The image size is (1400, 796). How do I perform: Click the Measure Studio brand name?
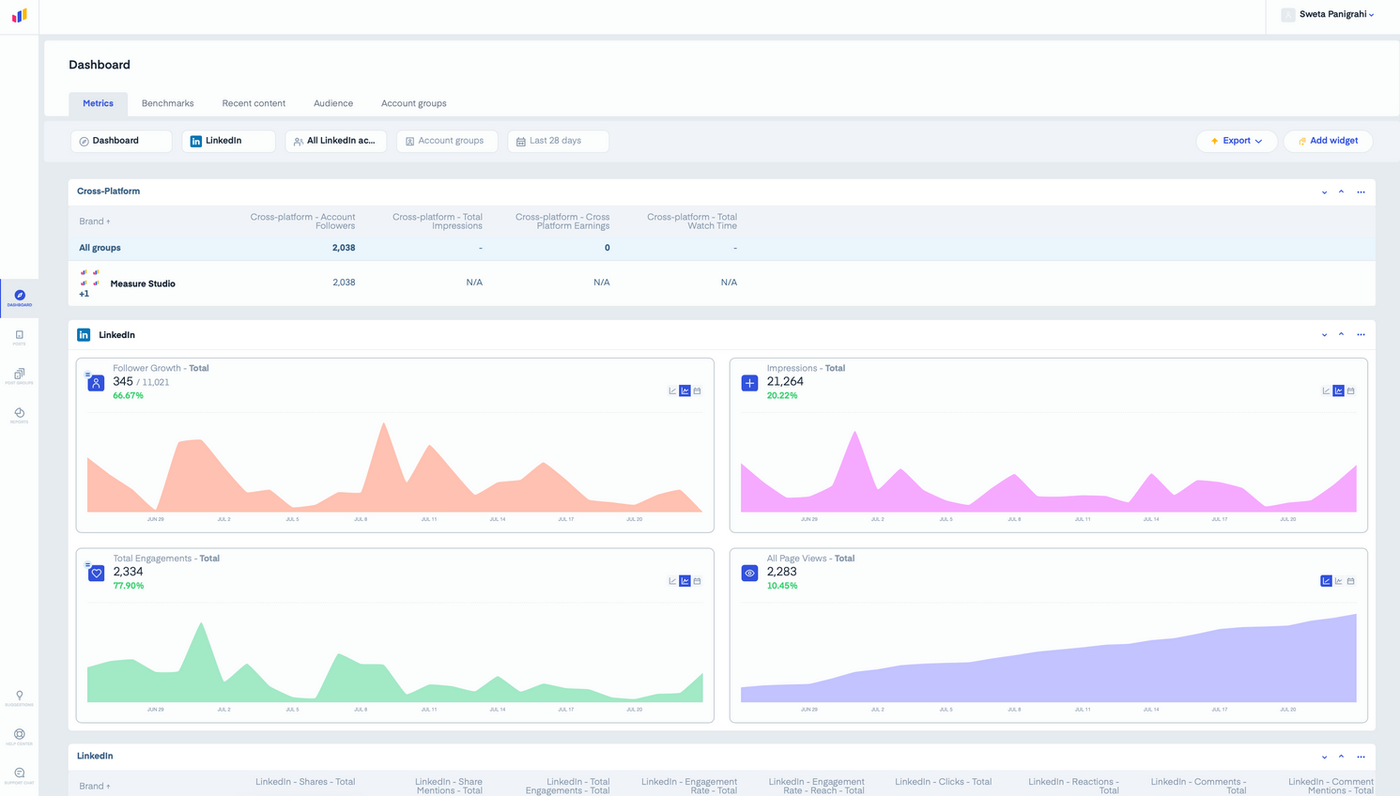pyautogui.click(x=142, y=284)
